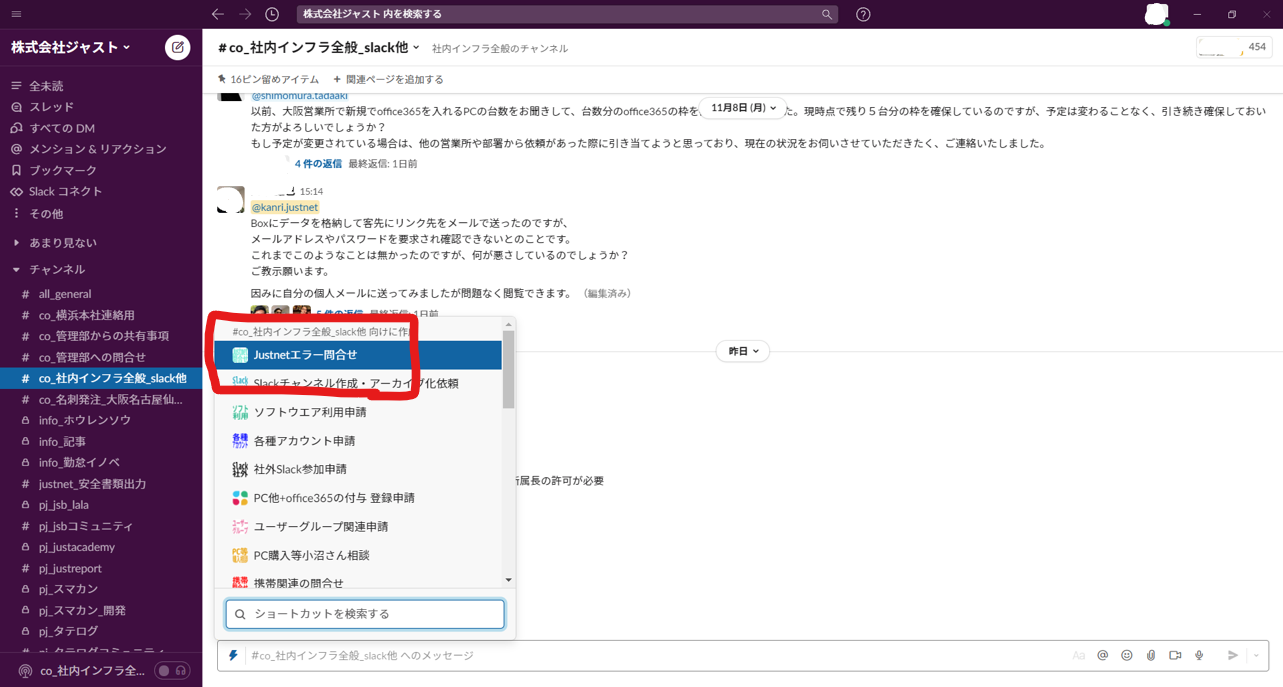Viewport: 1283px width, 687px height.
Task: Select ユーザーグループ関連申請 shortcut
Action: pos(358,527)
